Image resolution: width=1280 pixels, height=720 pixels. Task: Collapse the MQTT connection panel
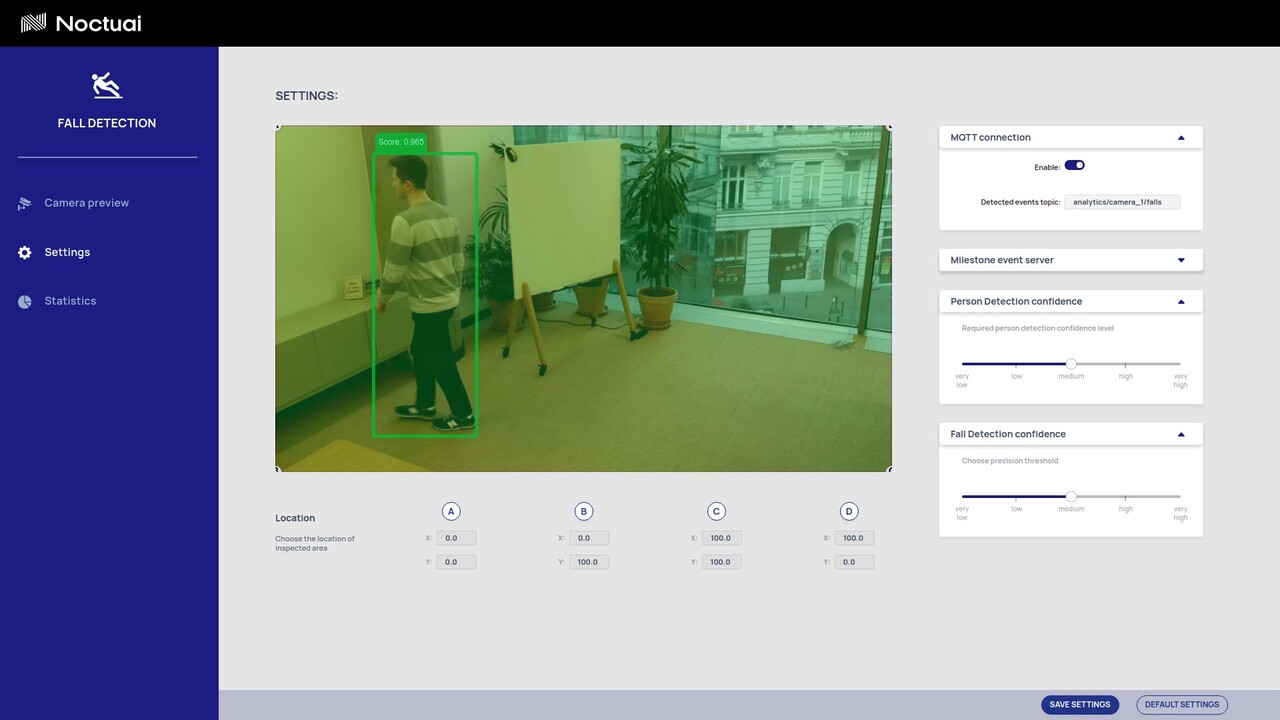click(x=1181, y=138)
